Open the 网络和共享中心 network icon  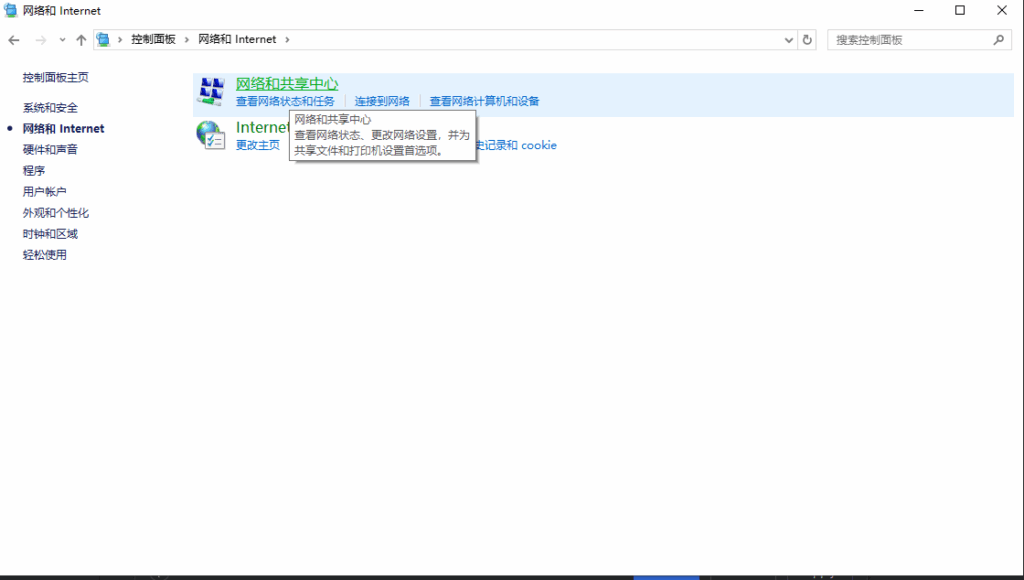click(x=211, y=92)
